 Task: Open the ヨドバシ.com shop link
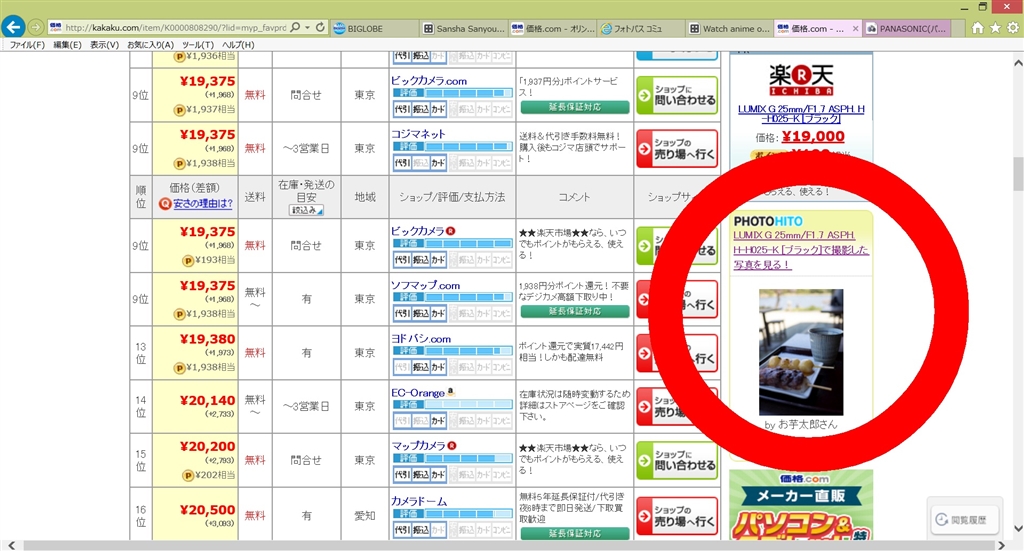(x=421, y=339)
